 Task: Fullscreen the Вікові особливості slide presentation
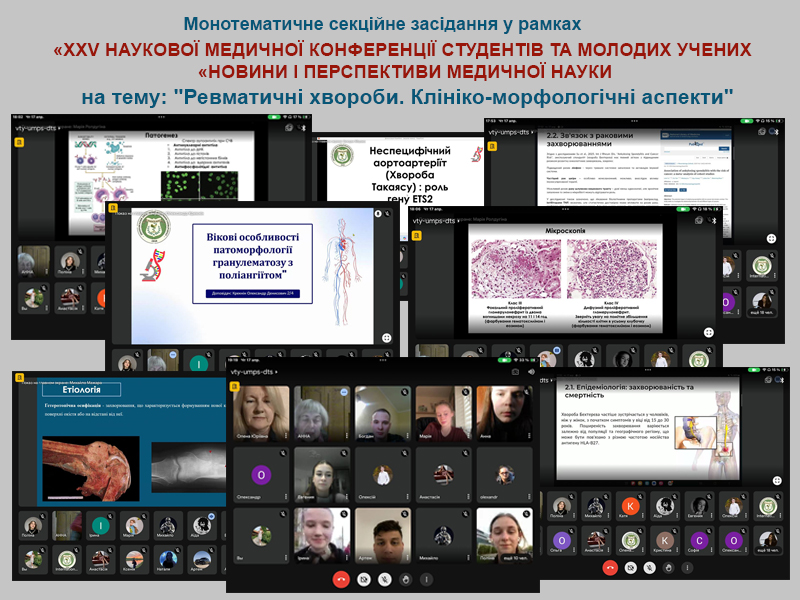pos(386,338)
